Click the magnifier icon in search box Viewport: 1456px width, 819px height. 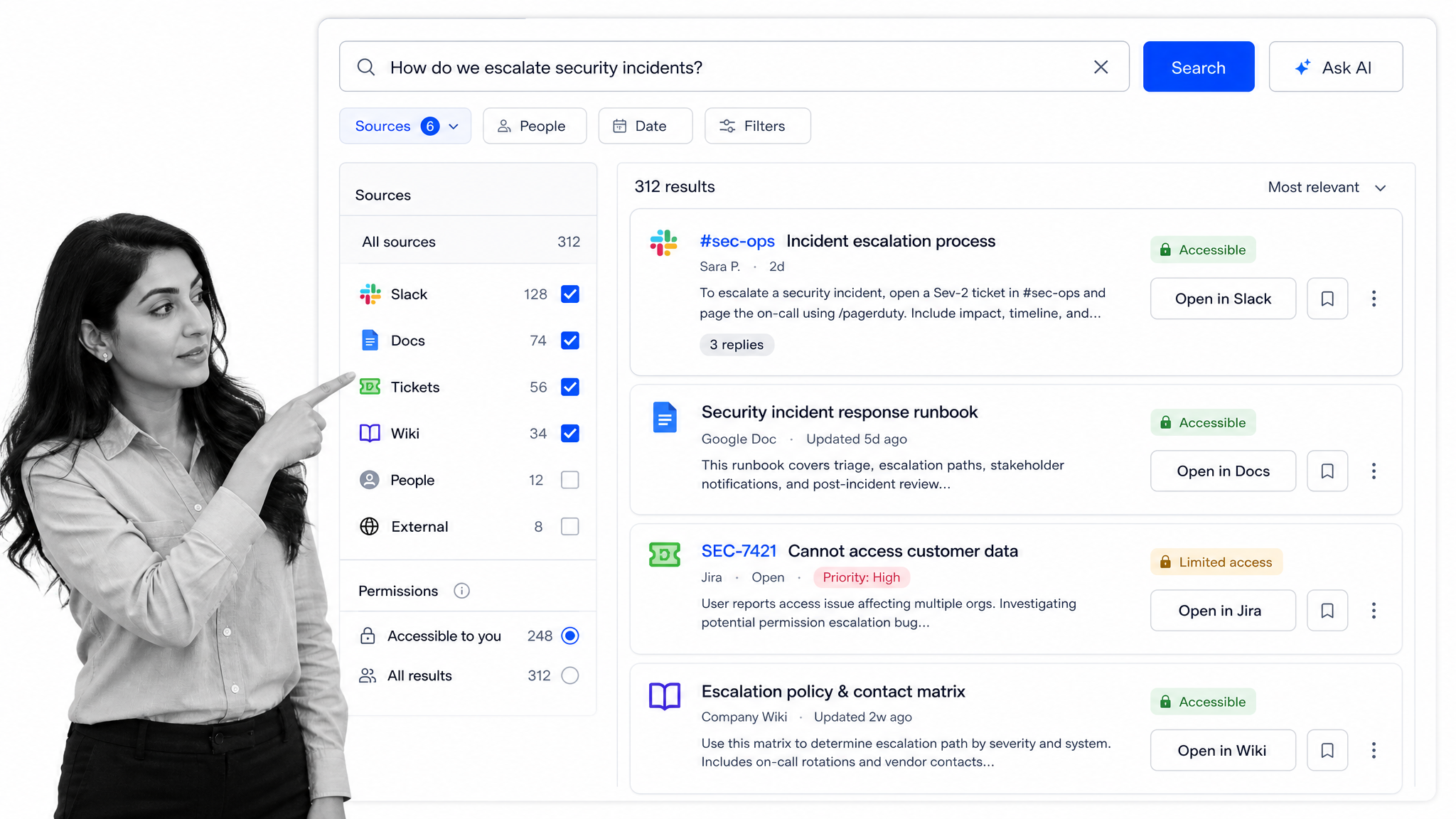tap(366, 67)
